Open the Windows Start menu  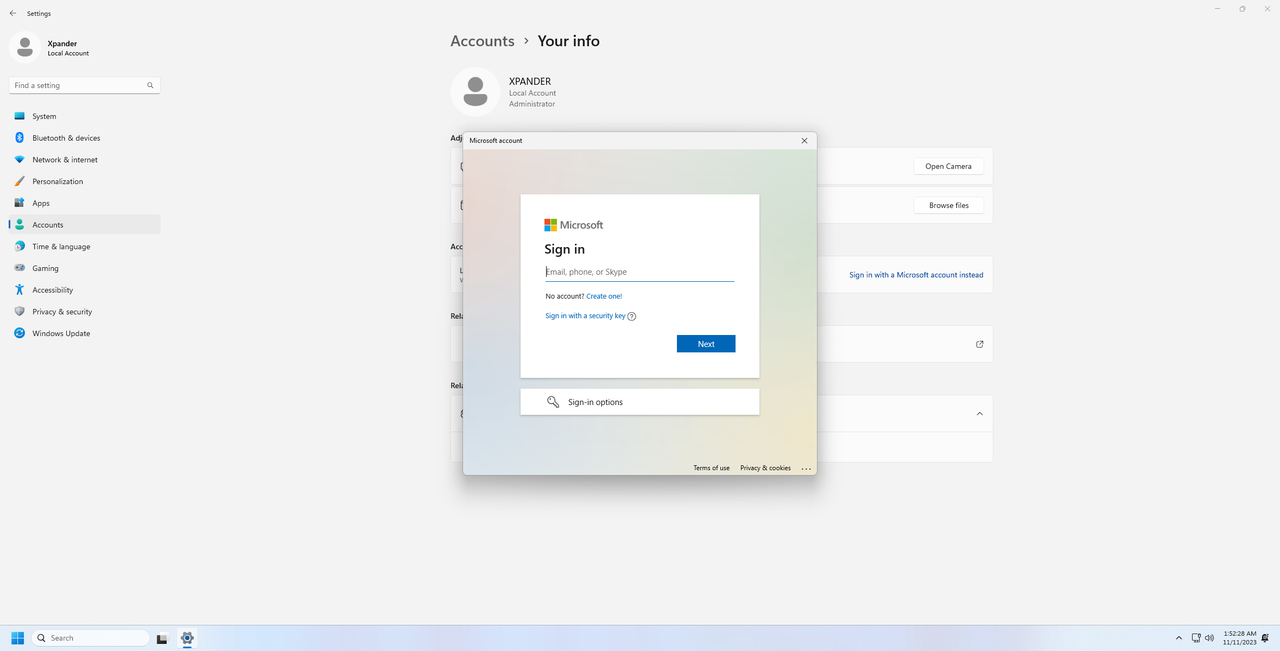tap(17, 638)
